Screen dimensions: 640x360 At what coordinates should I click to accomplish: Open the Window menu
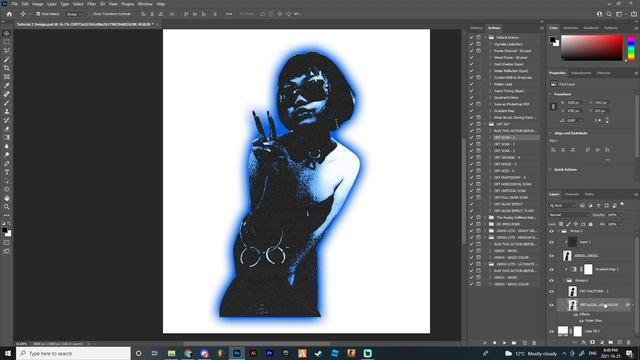145,4
